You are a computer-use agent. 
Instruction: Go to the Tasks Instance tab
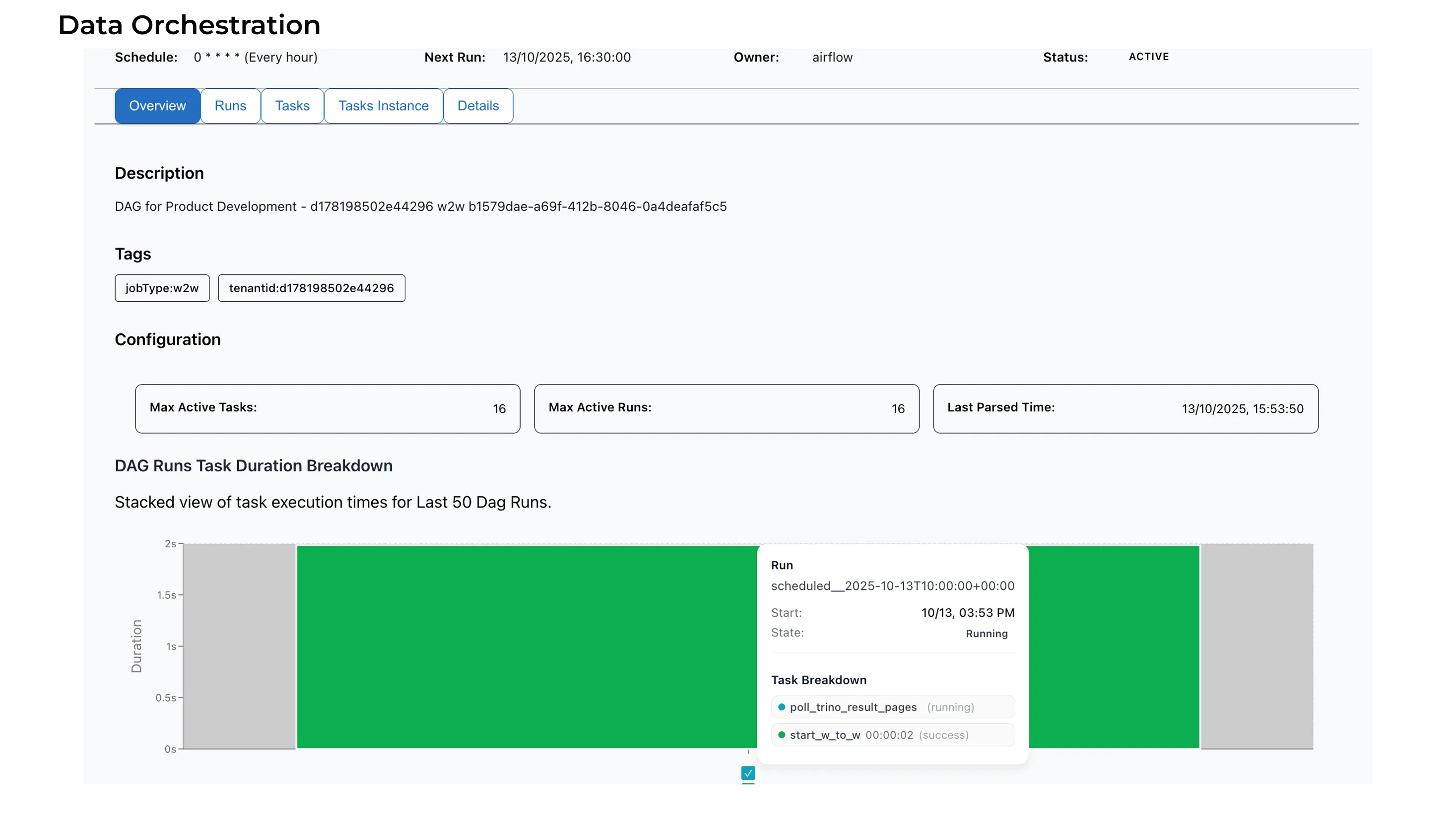pos(383,106)
